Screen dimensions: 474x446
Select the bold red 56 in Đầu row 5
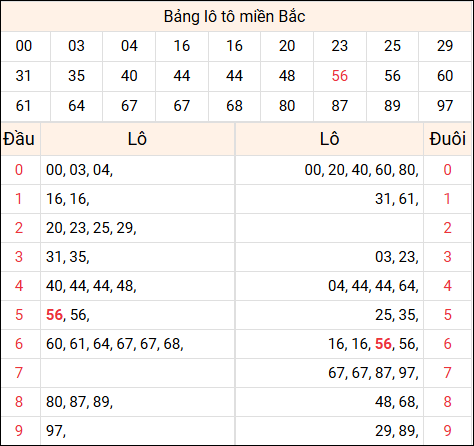pyautogui.click(x=54, y=315)
